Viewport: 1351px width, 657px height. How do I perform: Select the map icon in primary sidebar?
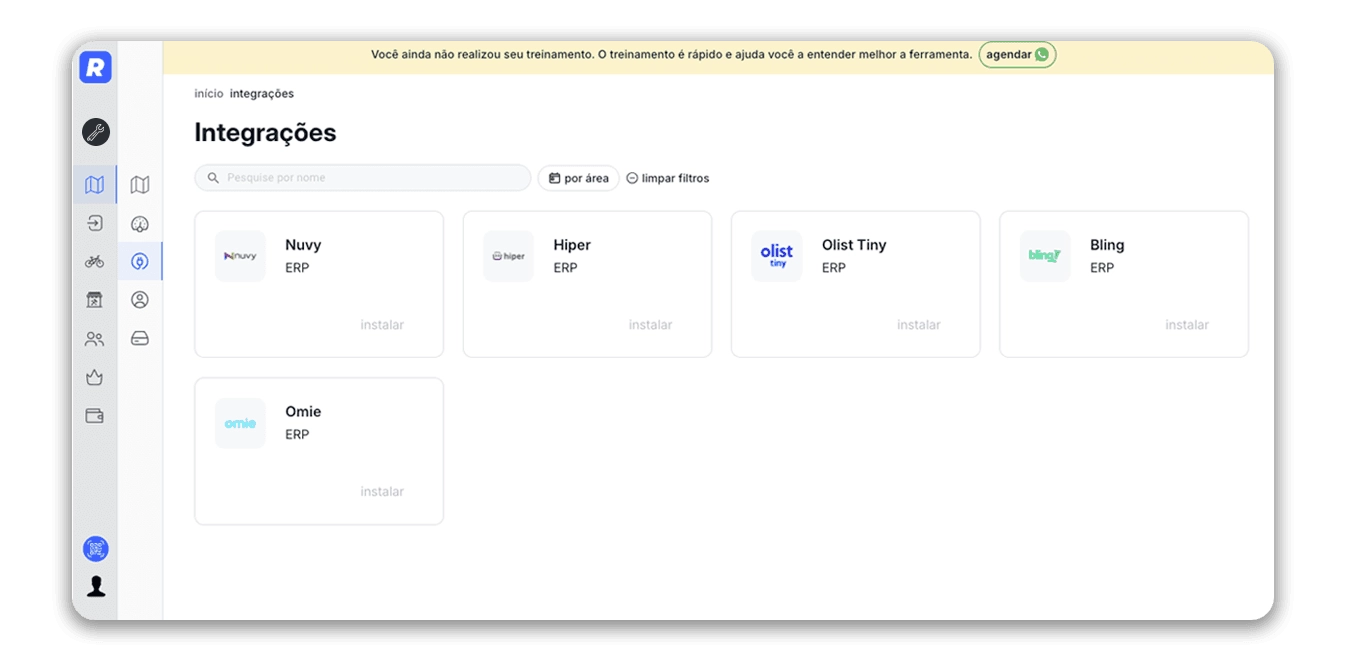(x=95, y=185)
